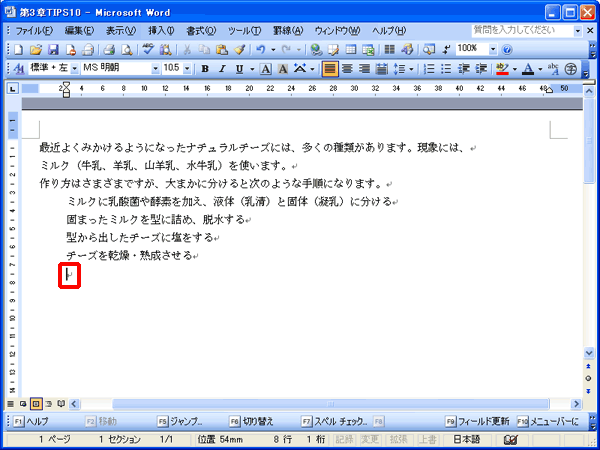Open Styles and Formatting pane
Image resolution: width=600 pixels, height=450 pixels.
(18, 69)
